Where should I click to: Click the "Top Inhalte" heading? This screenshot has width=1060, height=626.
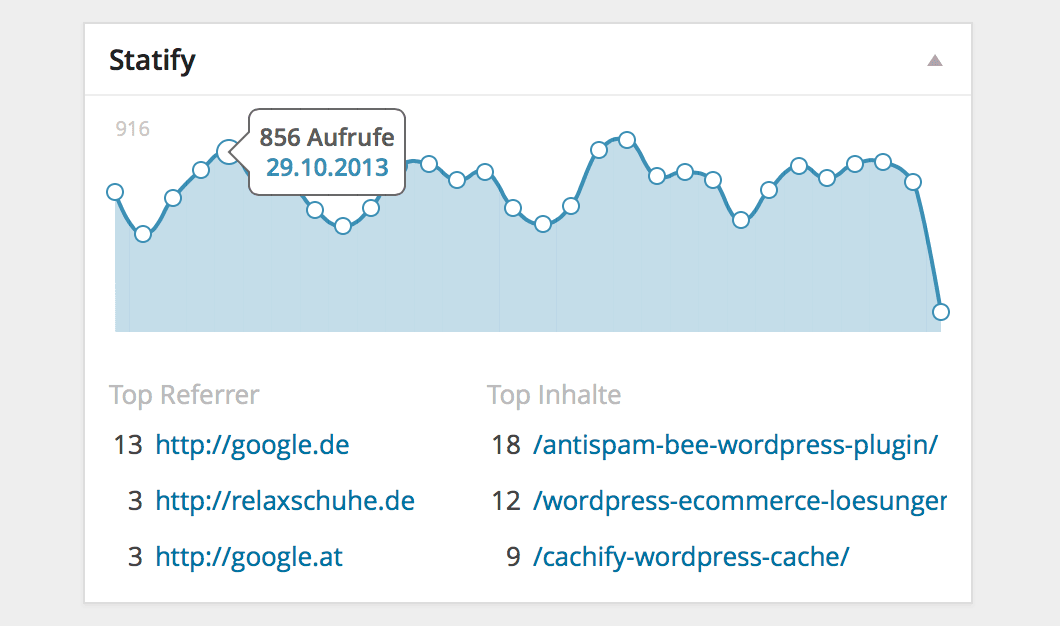pyautogui.click(x=554, y=395)
